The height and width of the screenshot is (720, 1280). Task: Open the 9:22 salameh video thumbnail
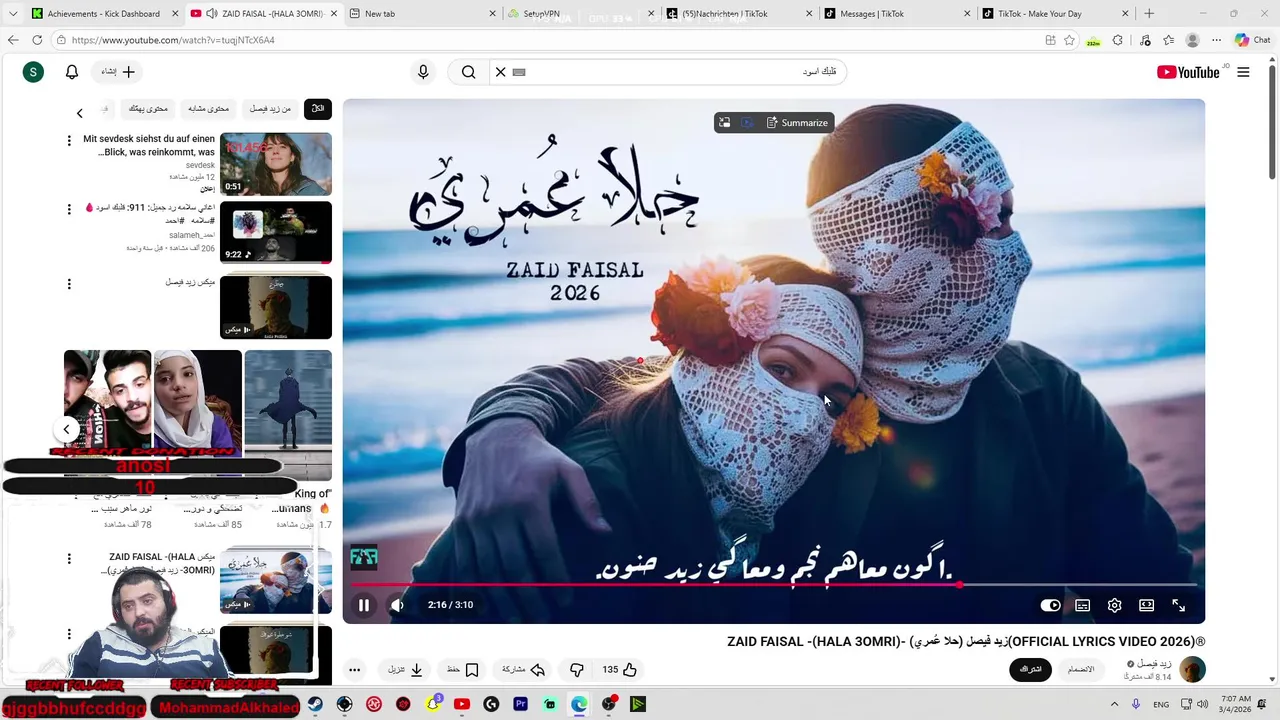[x=276, y=233]
